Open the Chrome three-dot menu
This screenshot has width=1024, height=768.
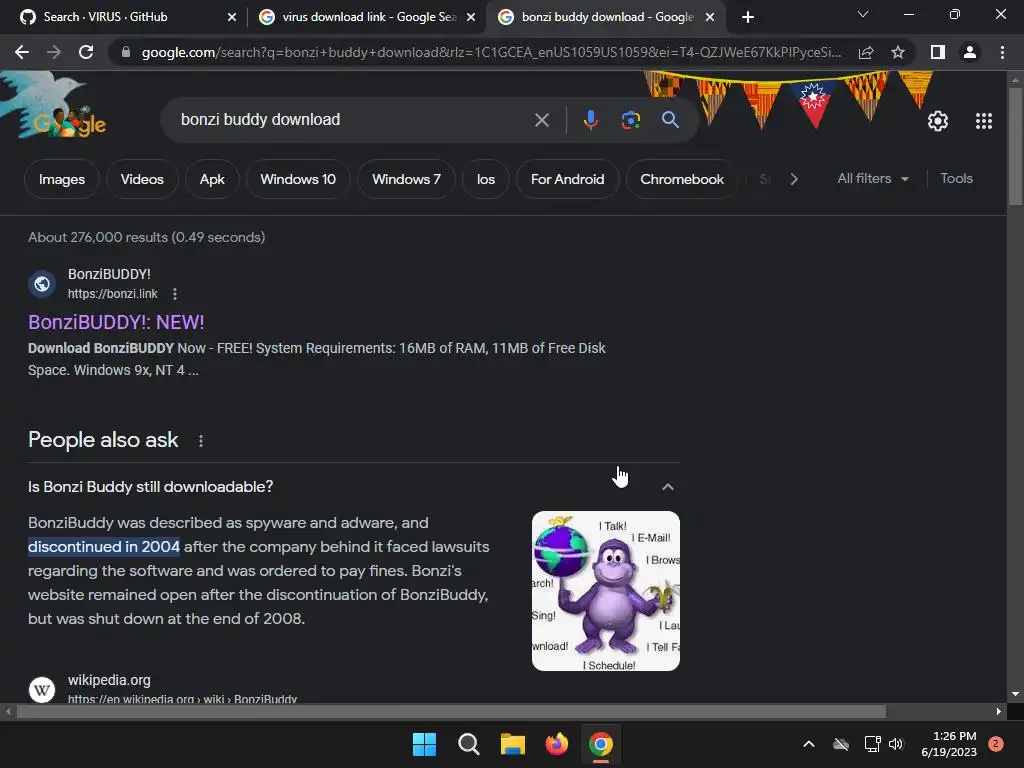pos(1002,52)
